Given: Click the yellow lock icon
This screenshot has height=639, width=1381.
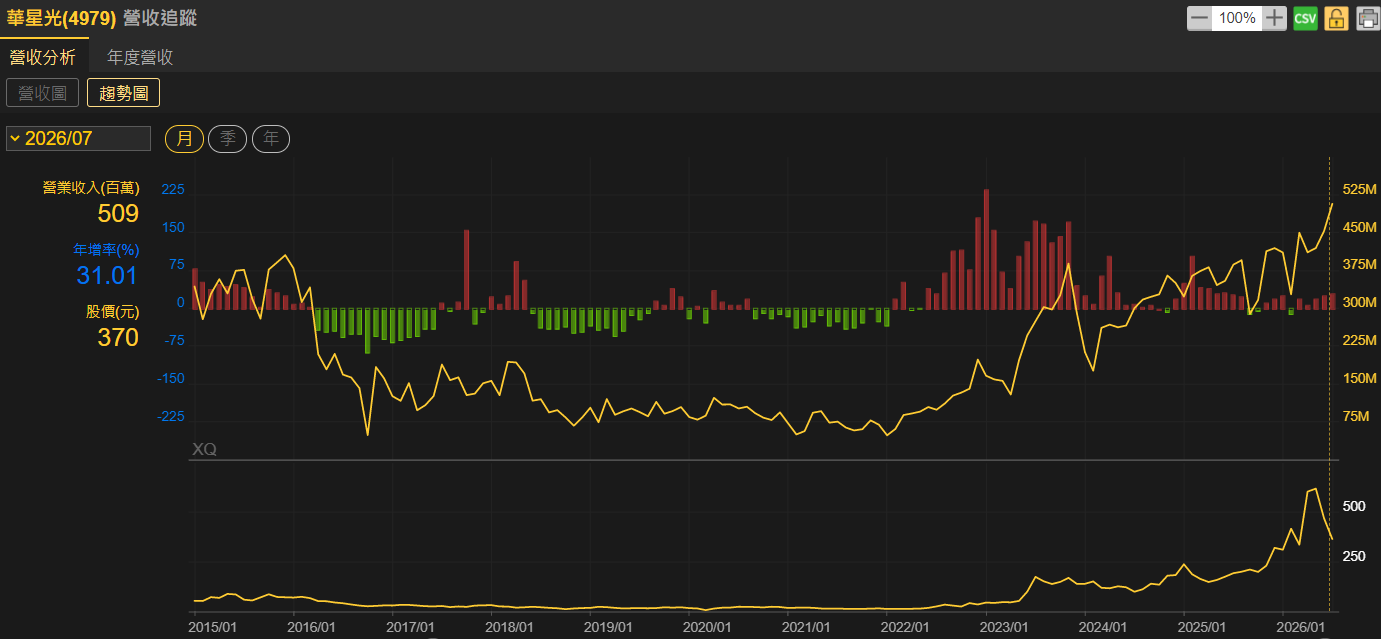Looking at the screenshot, I should [x=1336, y=18].
